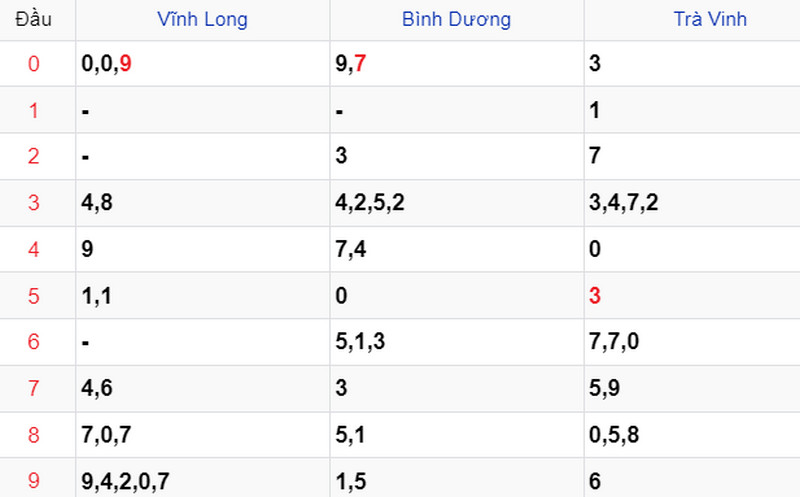Open the Vĩnh Long column header link
Screen dimensions: 800x497
[x=202, y=19]
